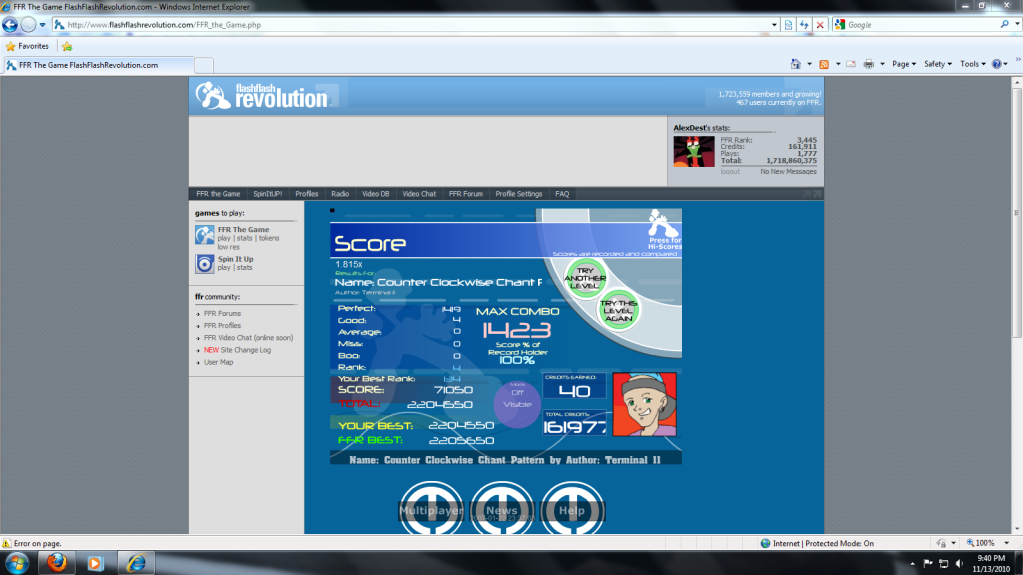Click the browser refresh icon
This screenshot has height=575, width=1023.
tap(804, 24)
